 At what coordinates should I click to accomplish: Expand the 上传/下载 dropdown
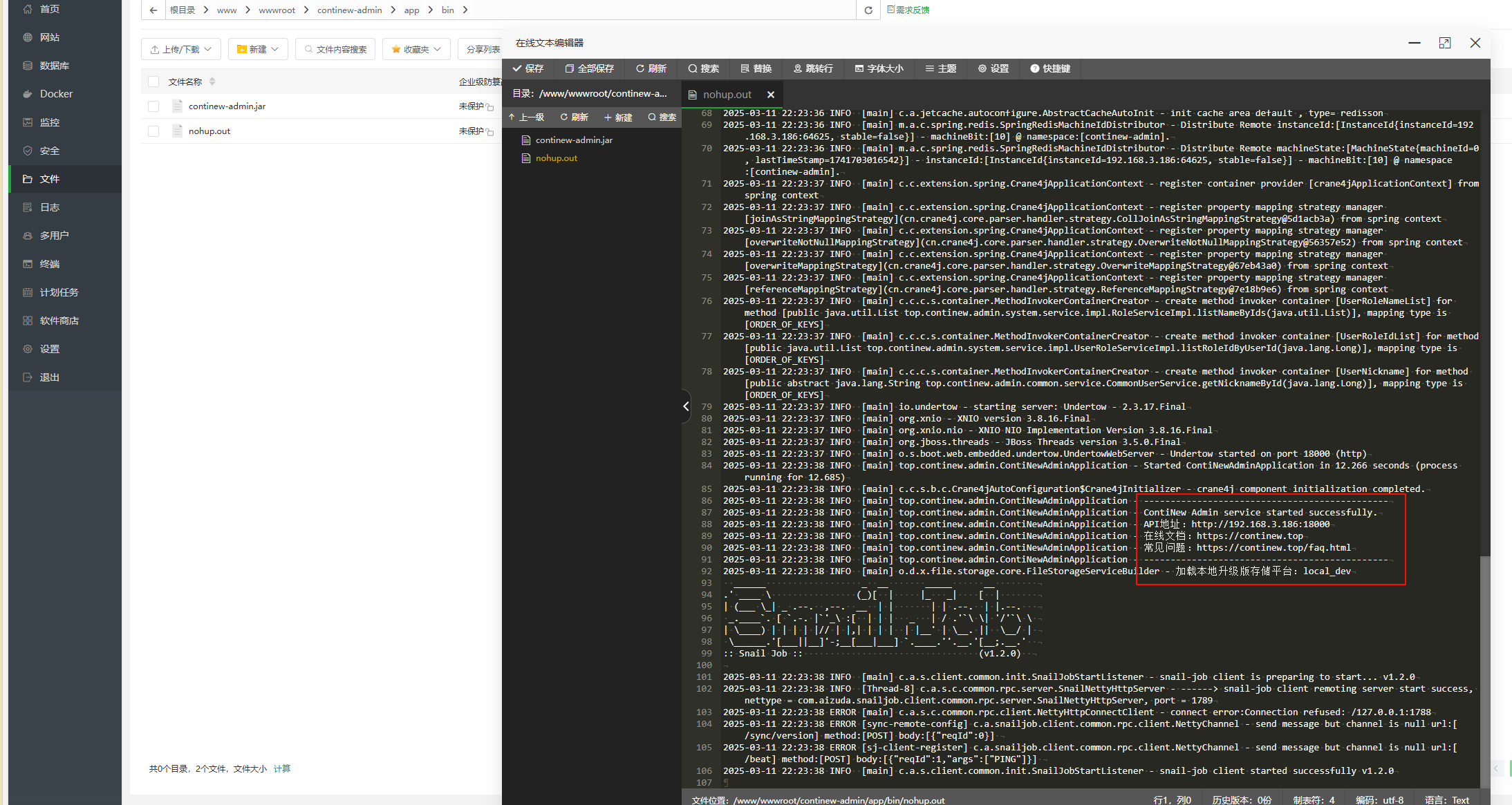pos(181,49)
